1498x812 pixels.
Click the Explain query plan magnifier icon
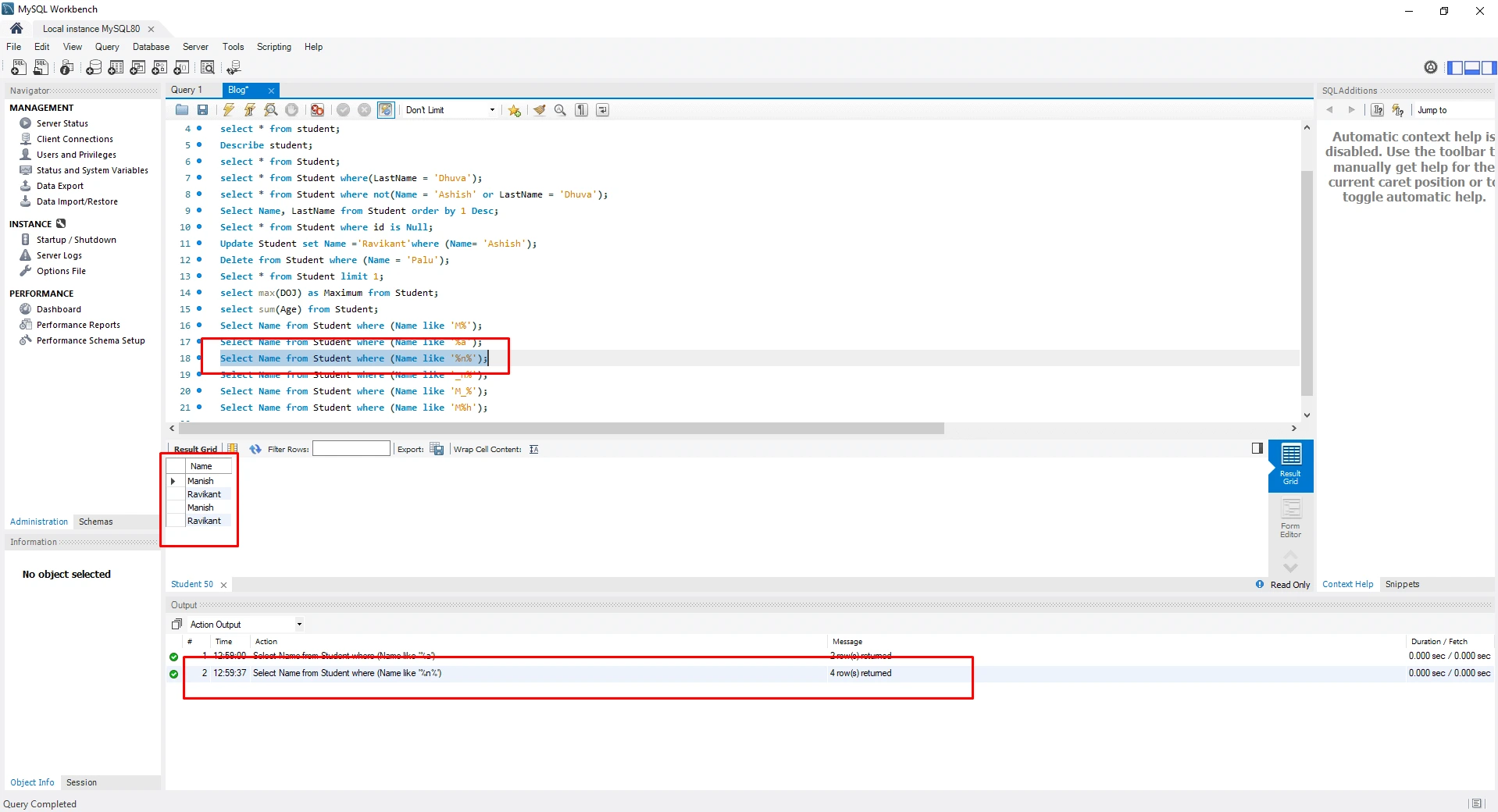270,110
